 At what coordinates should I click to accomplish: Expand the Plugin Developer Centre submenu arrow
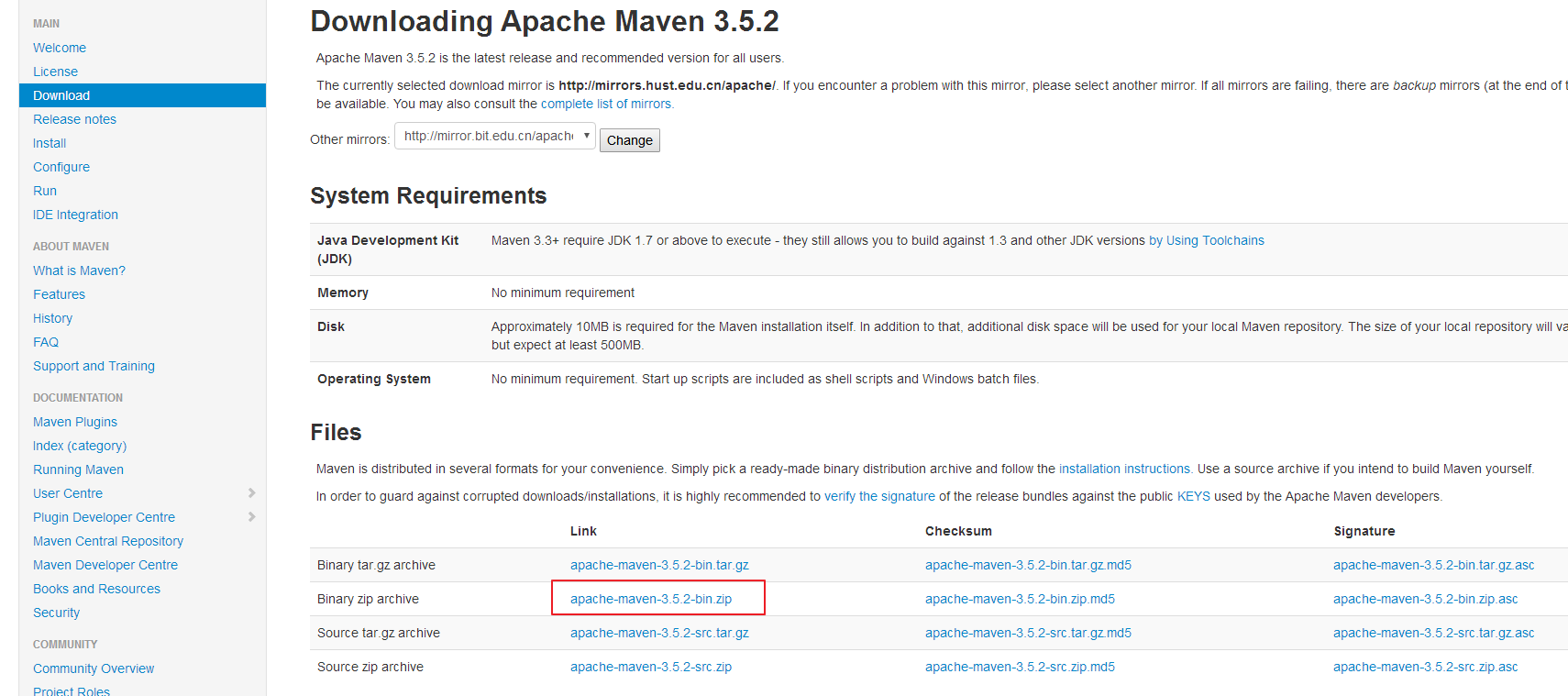(x=251, y=517)
